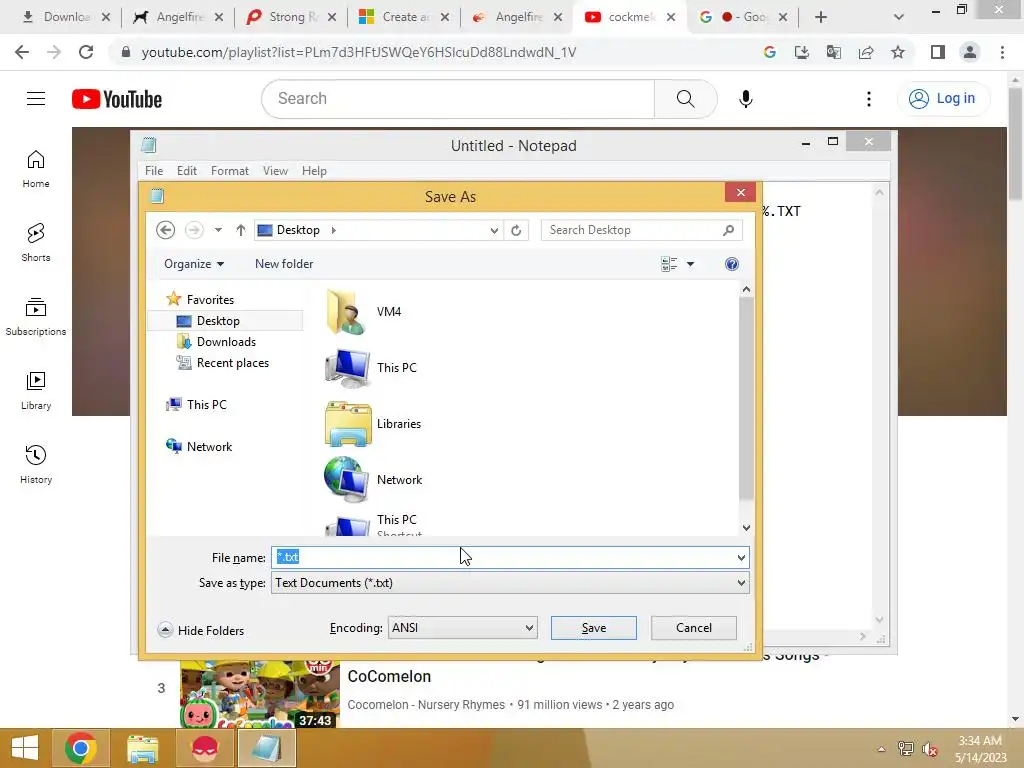1024x768 pixels.
Task: Click the CoComelon video thumbnail 37:43
Action: pyautogui.click(x=260, y=694)
